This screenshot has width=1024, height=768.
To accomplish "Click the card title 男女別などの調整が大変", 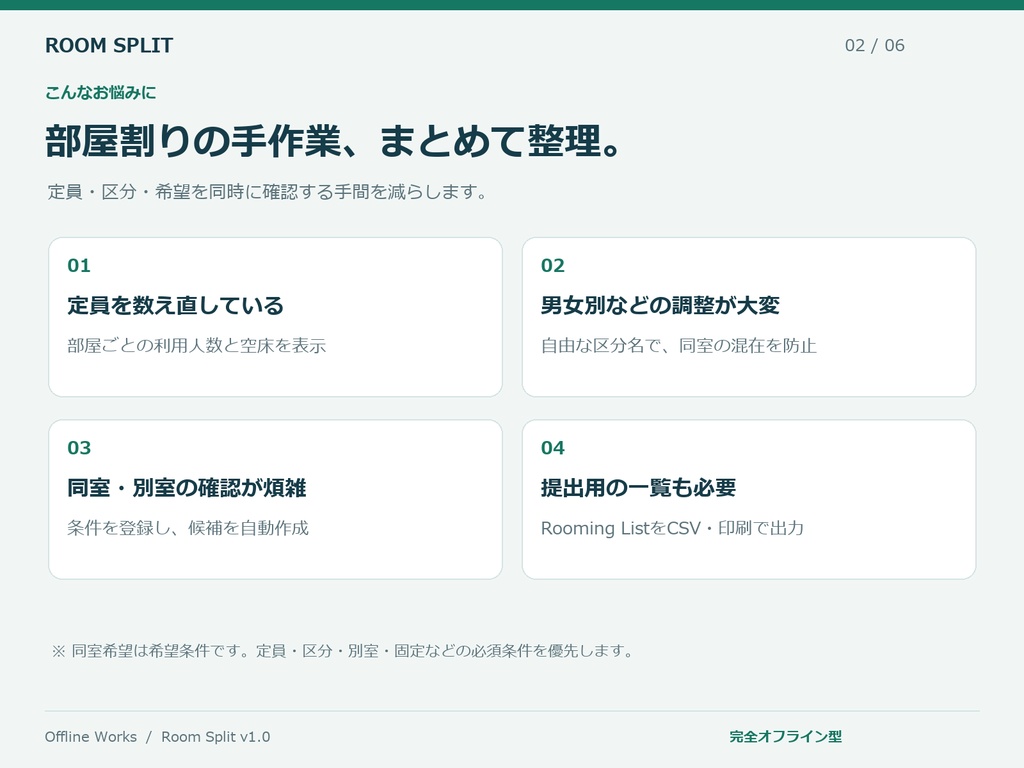I will point(660,305).
